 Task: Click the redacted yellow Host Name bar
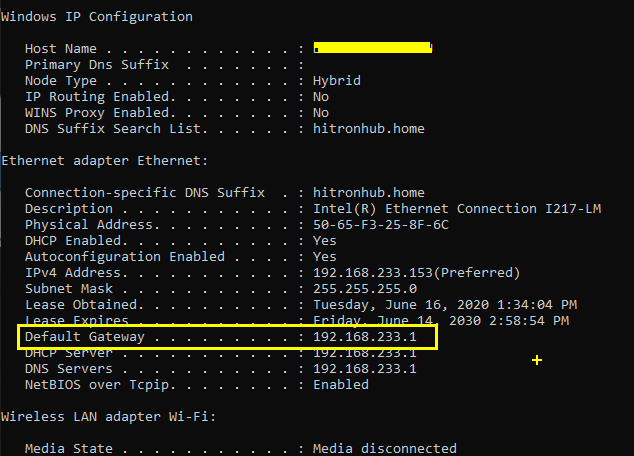click(x=373, y=48)
